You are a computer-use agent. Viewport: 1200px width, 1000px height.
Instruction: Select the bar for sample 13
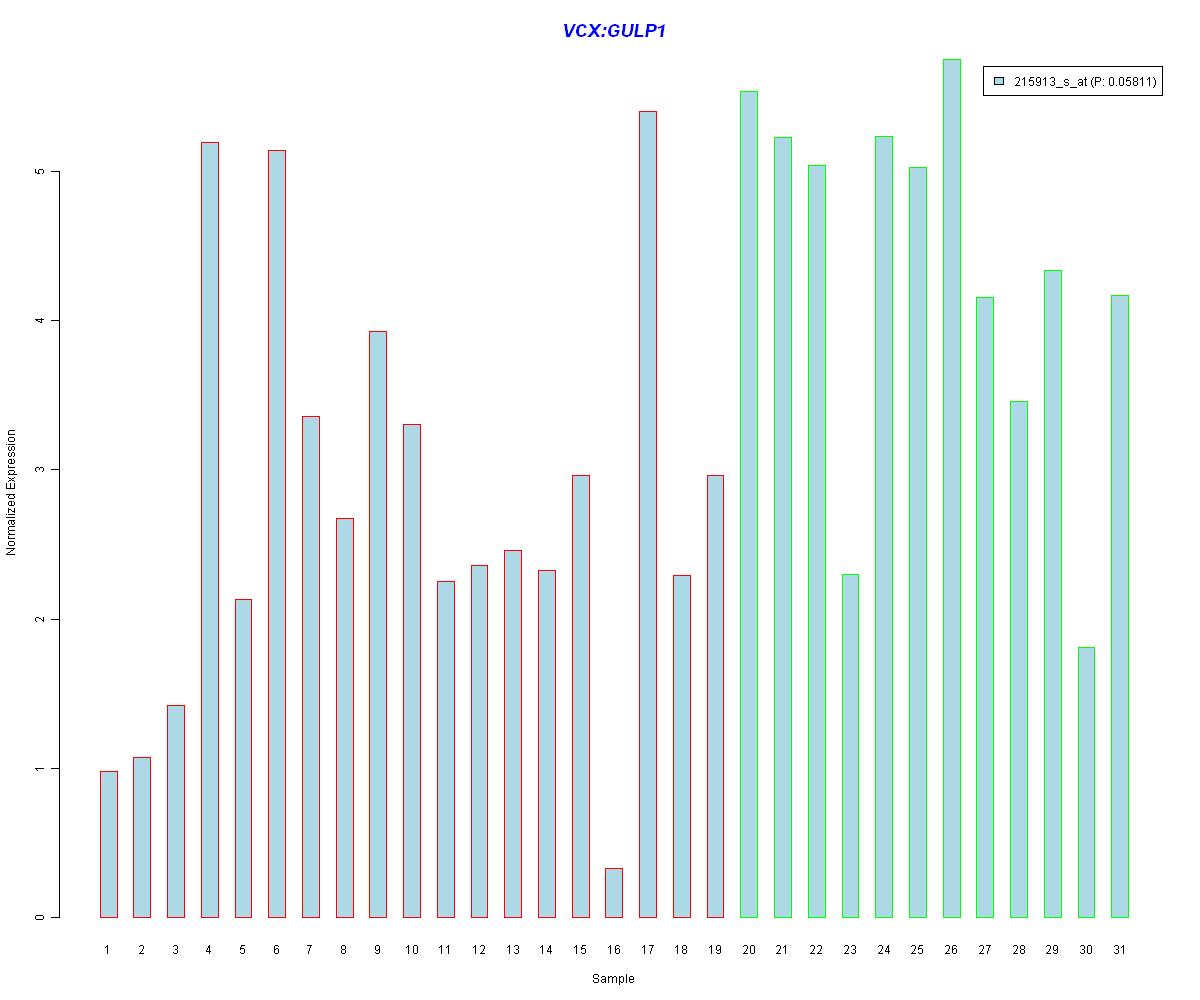coord(513,734)
